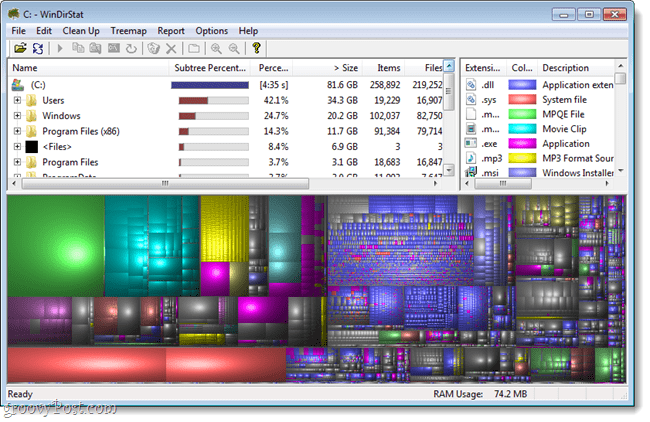Sort by the Subtree Percent column header
The height and width of the screenshot is (422, 650).
[210, 68]
